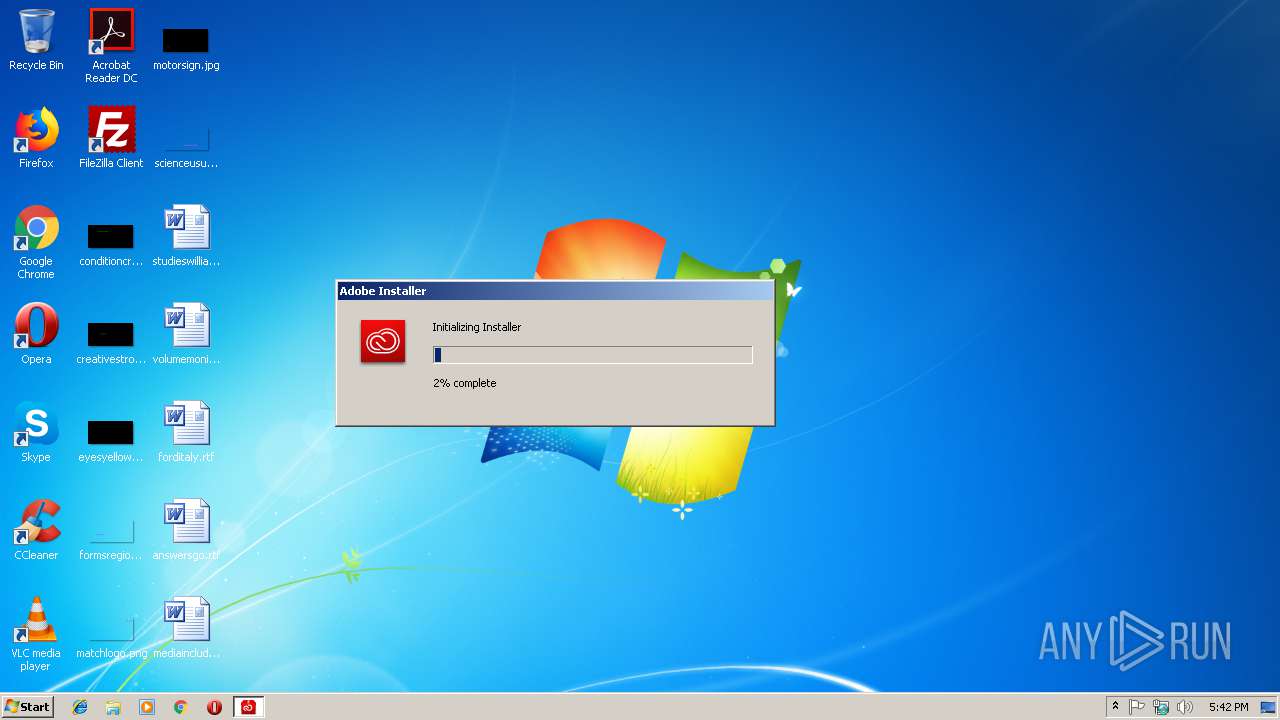Click the Adobe Installer title bar
1280x720 pixels.
click(x=555, y=291)
